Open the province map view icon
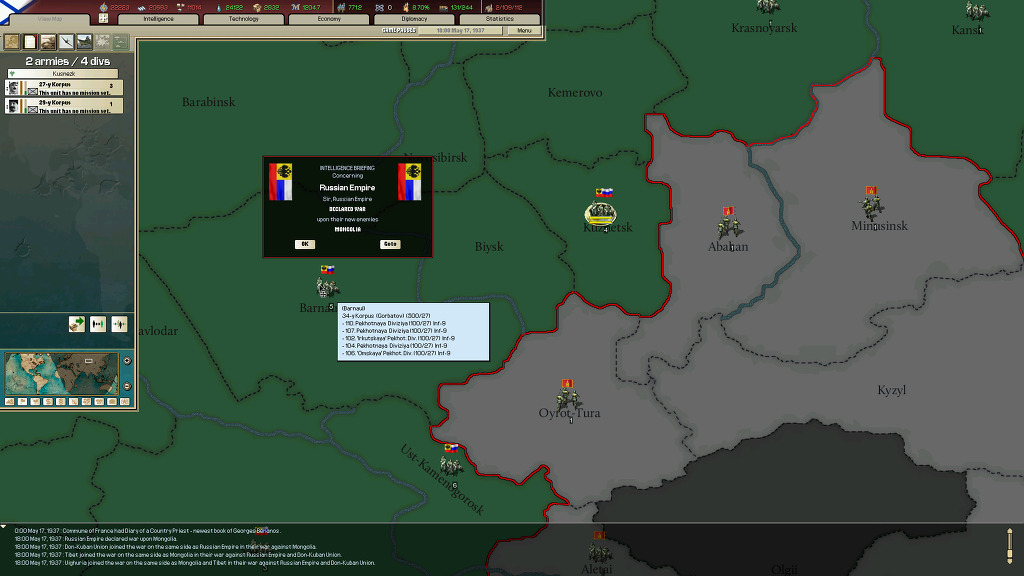The image size is (1024, 576). coord(12,42)
